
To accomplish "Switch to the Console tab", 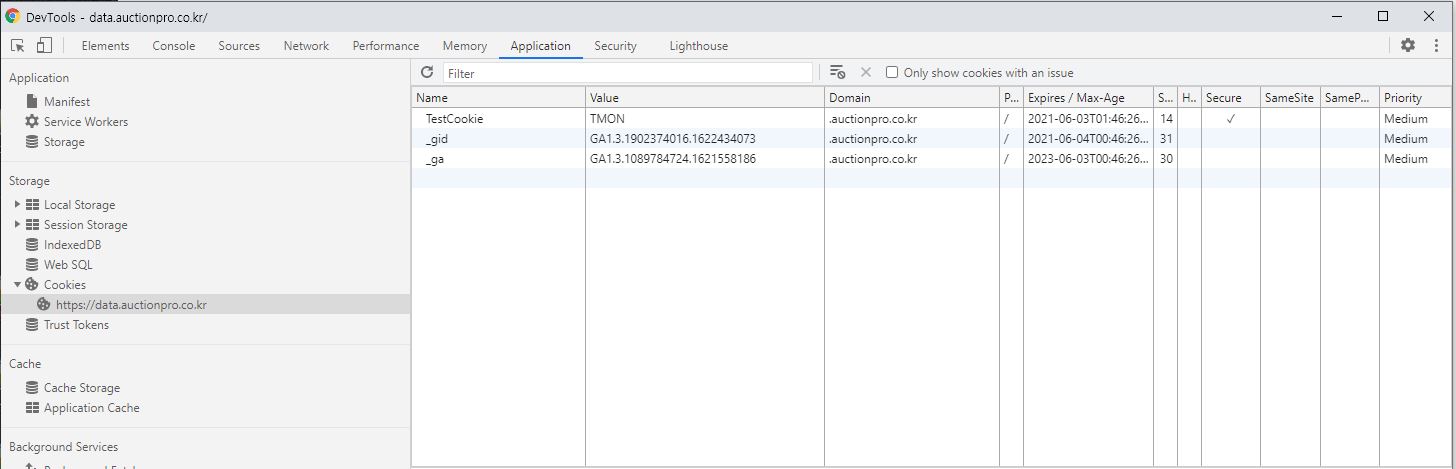I will [x=173, y=46].
